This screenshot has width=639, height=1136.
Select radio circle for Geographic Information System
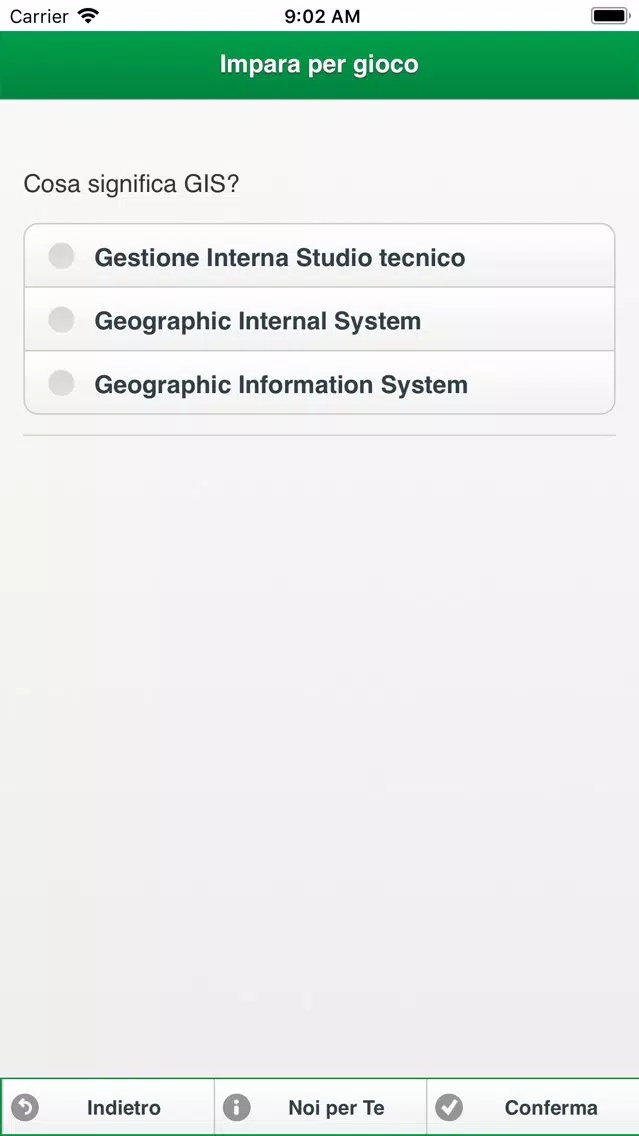click(62, 383)
